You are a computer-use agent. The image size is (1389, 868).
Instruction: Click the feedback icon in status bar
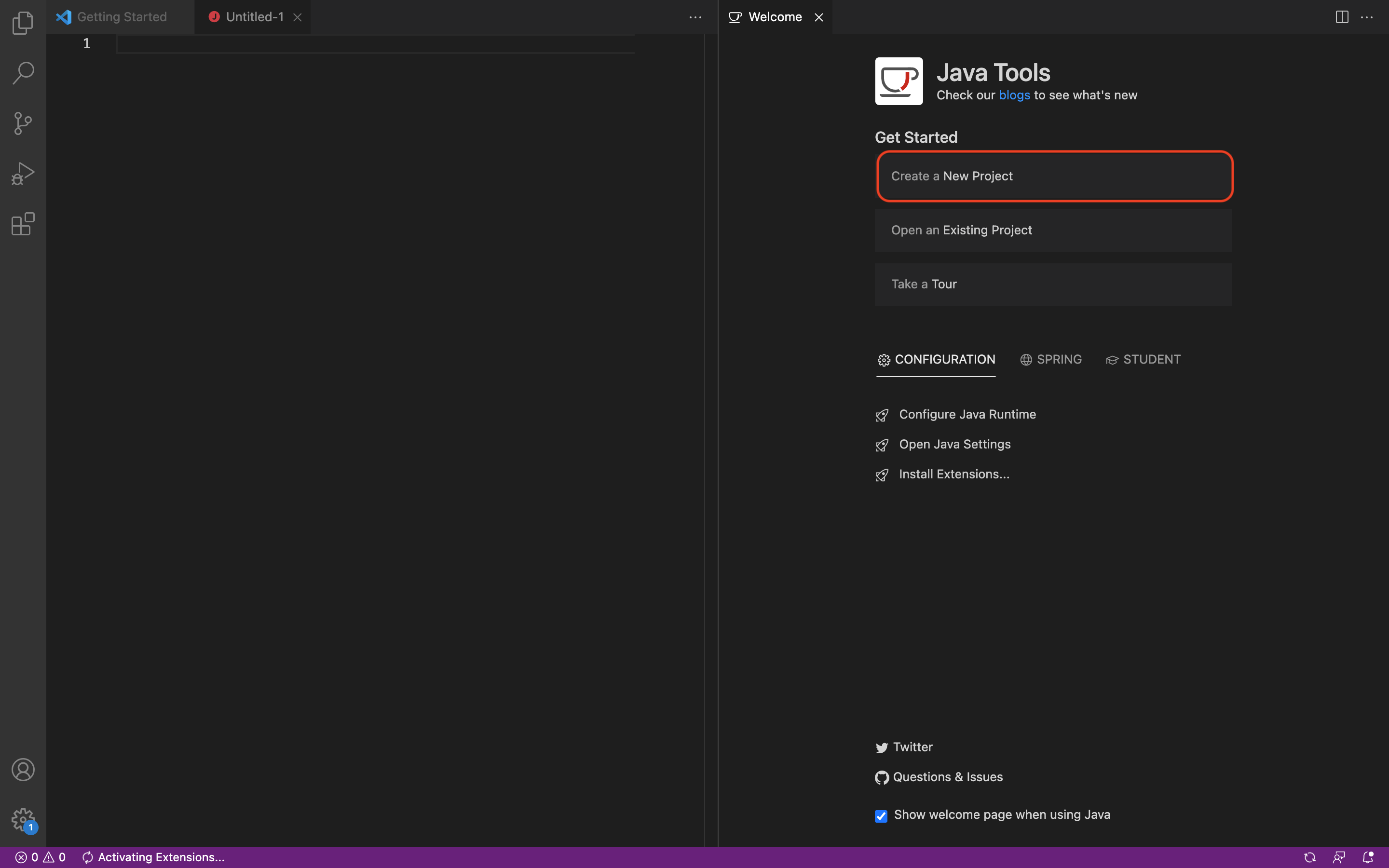coord(1339,857)
